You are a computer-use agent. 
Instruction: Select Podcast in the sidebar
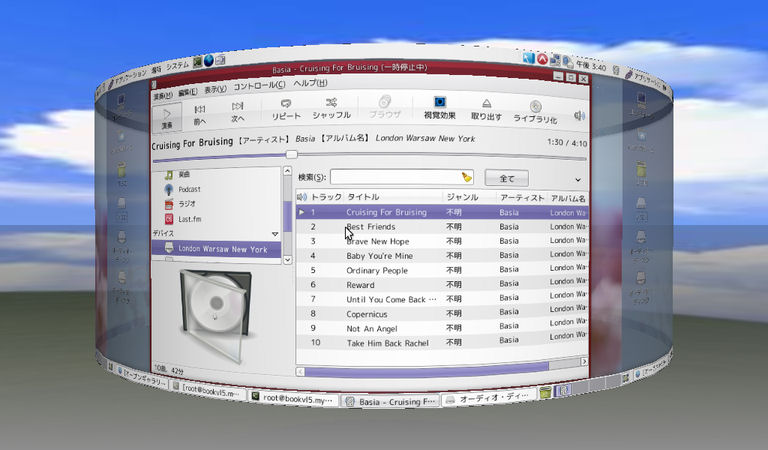pos(183,189)
